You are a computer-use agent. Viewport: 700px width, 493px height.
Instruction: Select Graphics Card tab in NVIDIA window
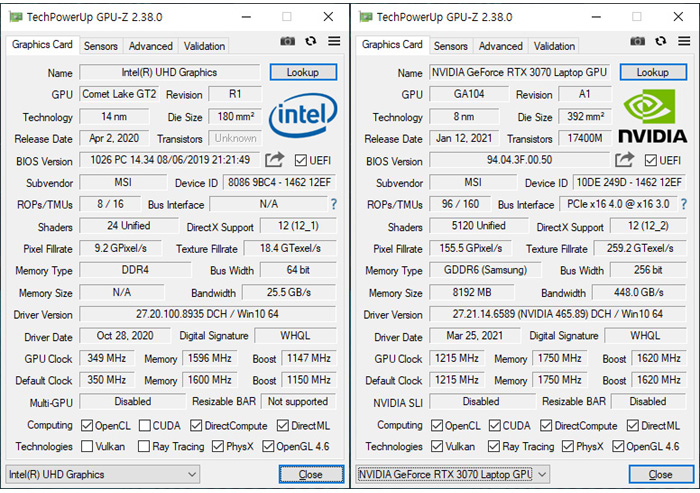(392, 45)
